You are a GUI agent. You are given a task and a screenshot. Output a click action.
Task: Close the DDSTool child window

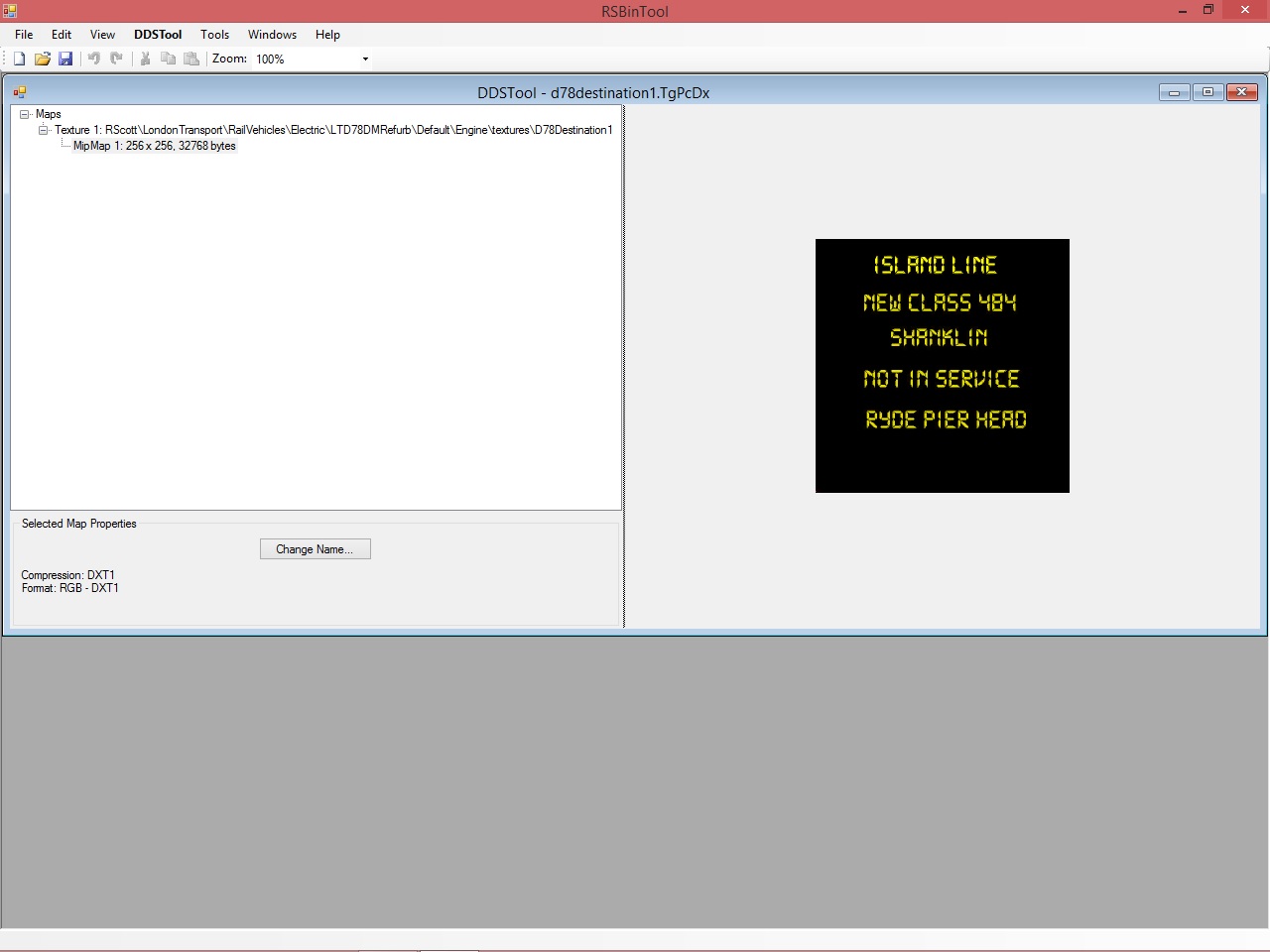click(x=1241, y=92)
